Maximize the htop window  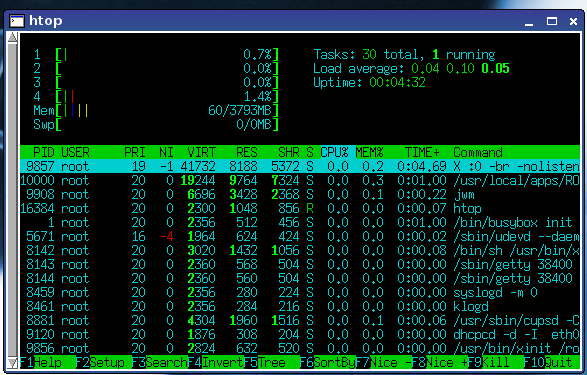coord(552,21)
